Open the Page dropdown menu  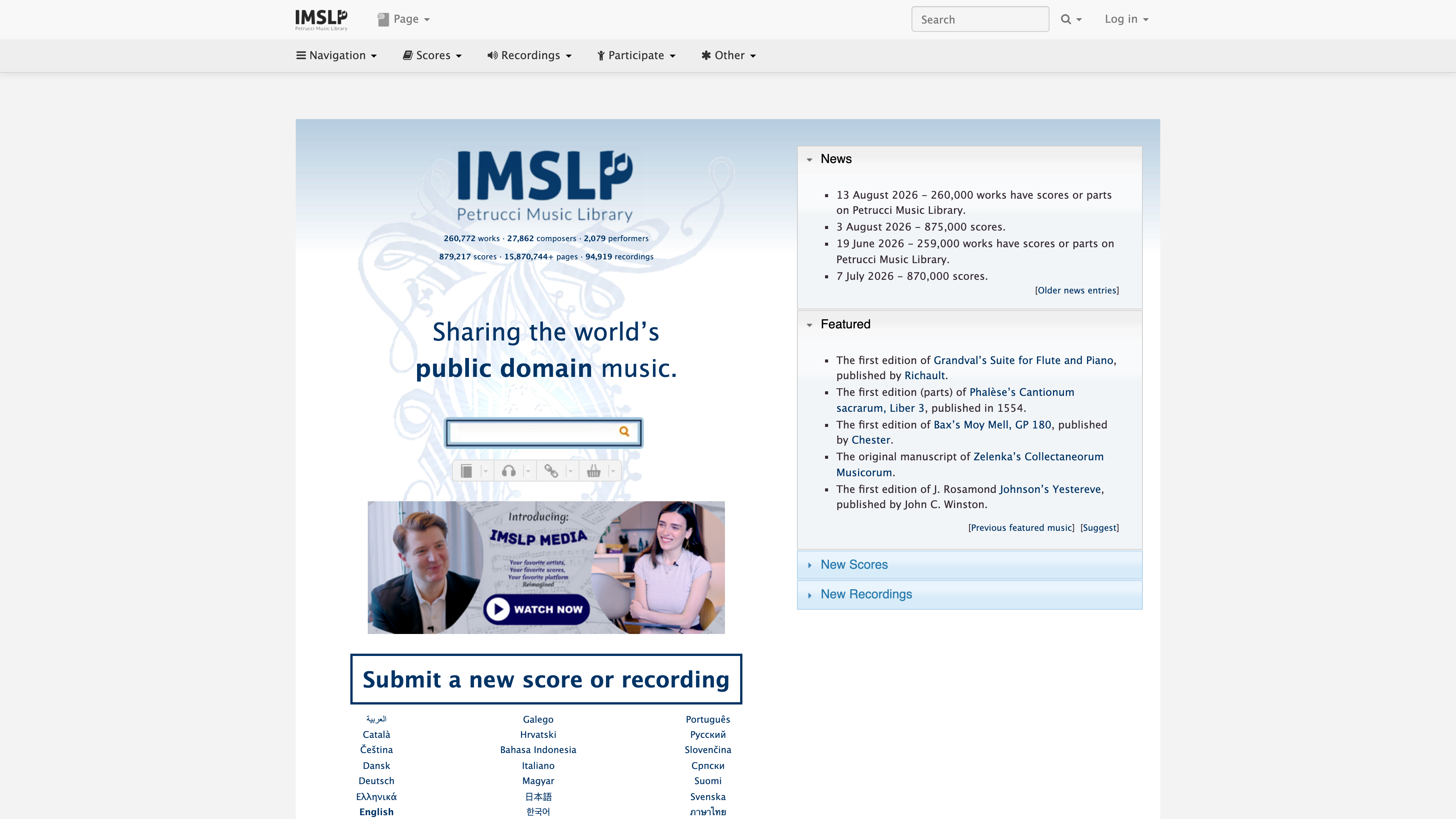click(403, 19)
